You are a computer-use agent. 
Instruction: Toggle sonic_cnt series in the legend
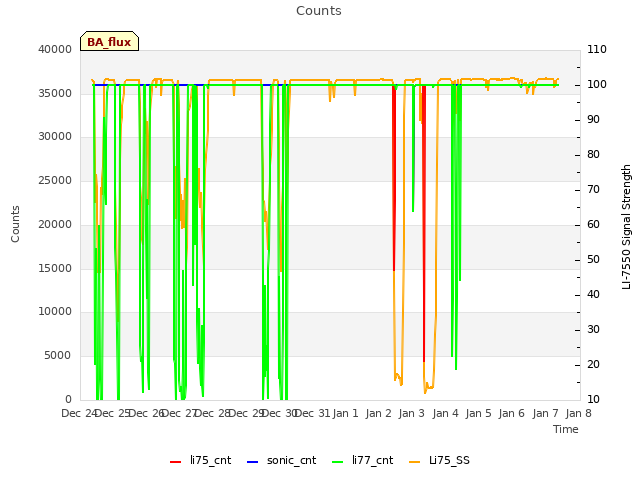(282, 460)
